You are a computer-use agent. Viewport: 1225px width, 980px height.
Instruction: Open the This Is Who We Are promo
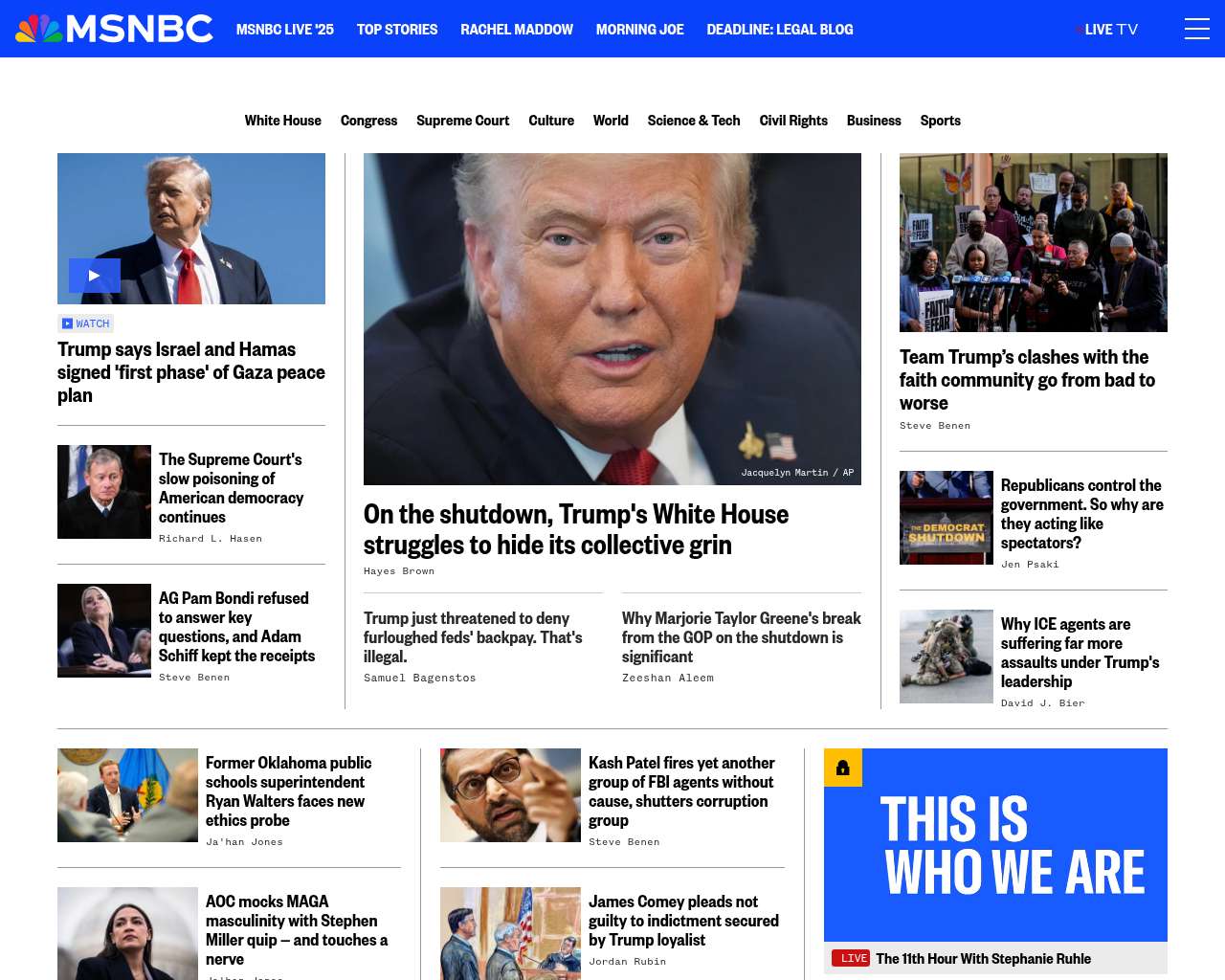tap(995, 845)
